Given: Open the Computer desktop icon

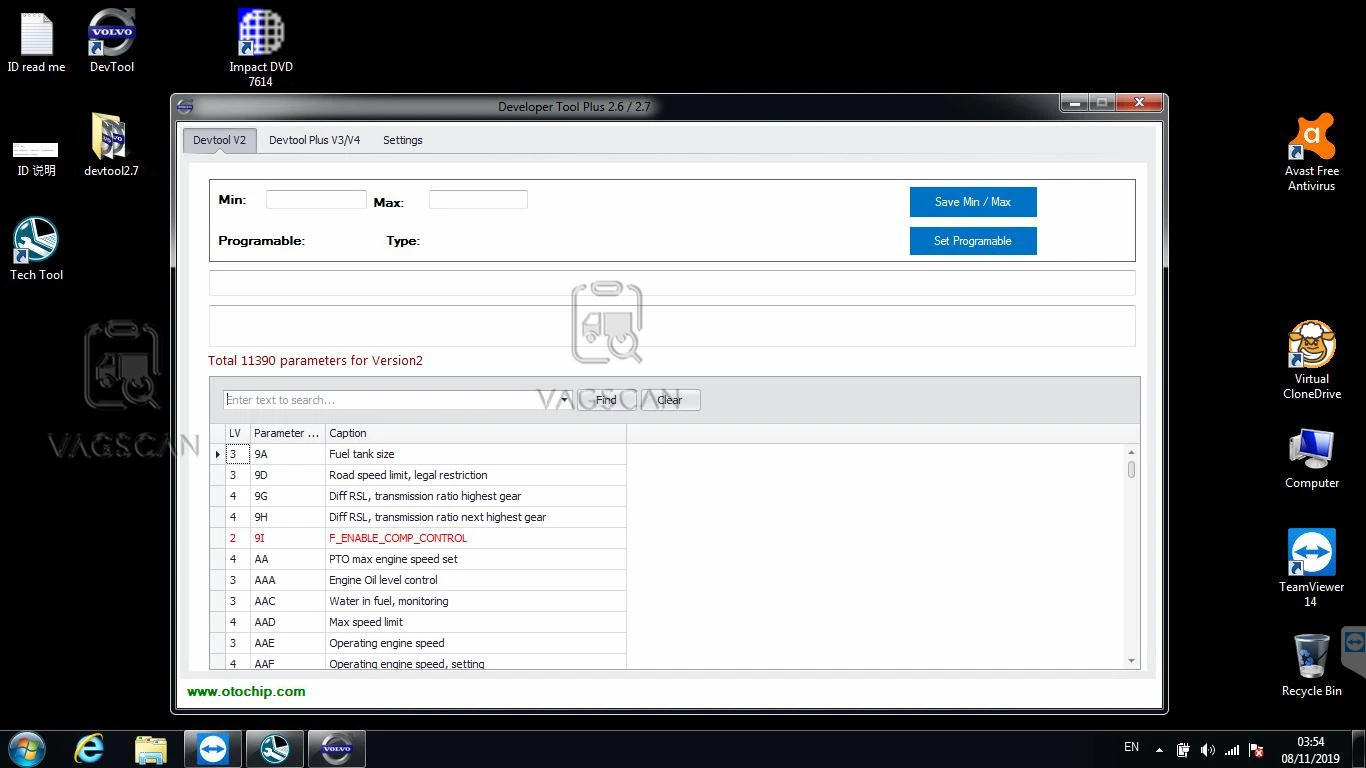Looking at the screenshot, I should point(1311,459).
